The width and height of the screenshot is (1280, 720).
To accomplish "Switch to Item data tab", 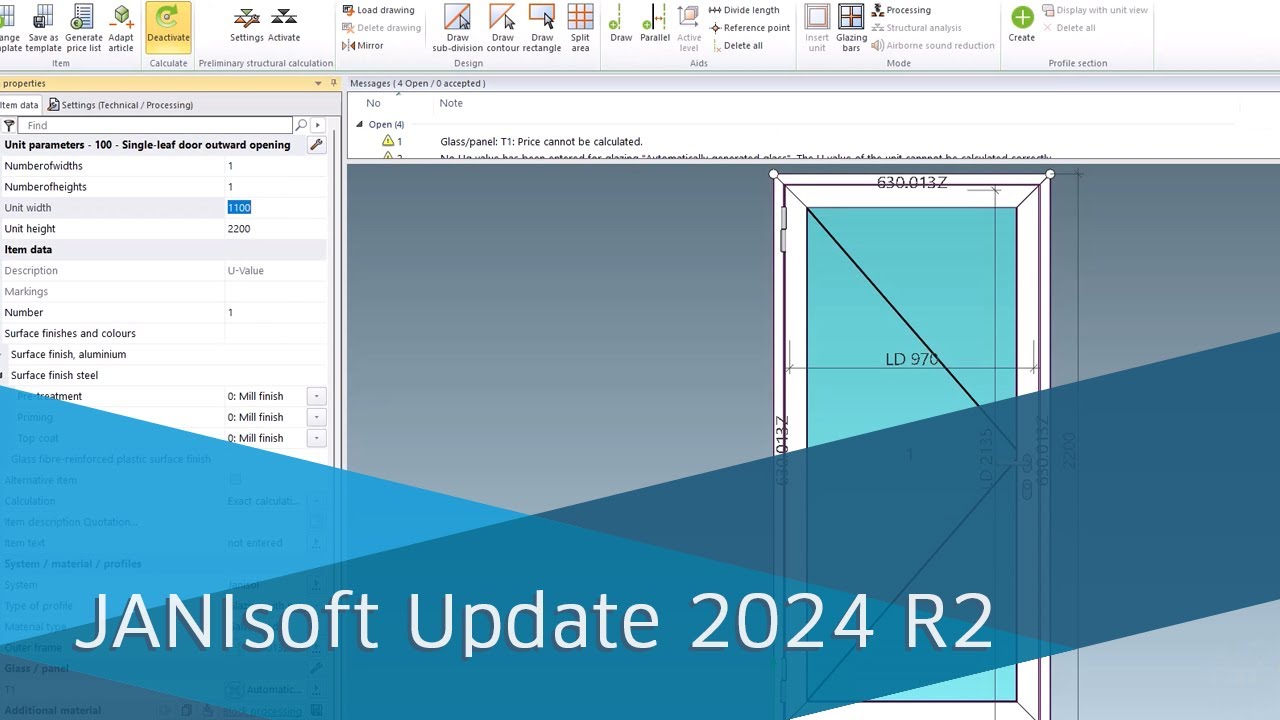I will (x=19, y=105).
